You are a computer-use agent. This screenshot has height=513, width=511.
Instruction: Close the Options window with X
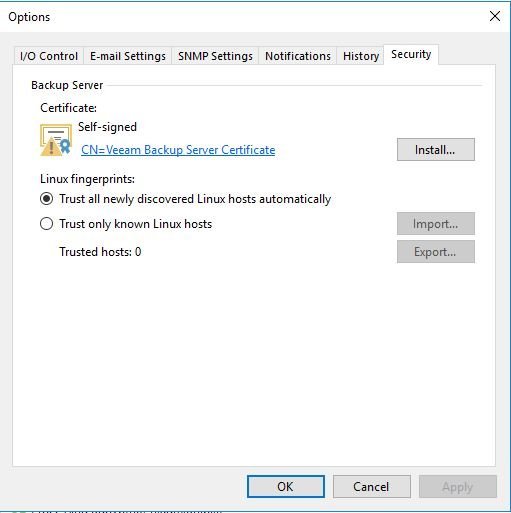tap(495, 16)
